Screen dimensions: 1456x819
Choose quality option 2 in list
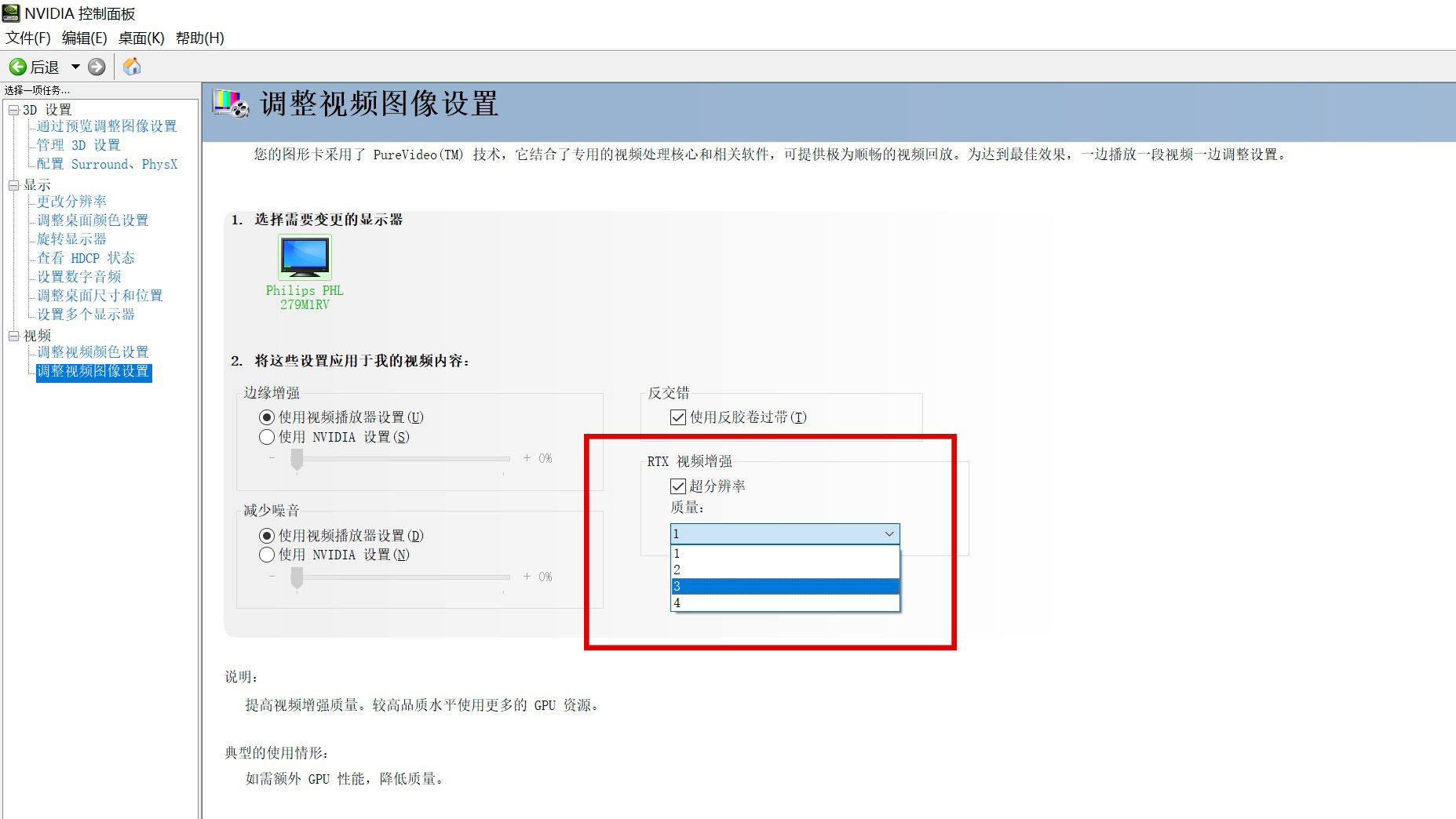tap(785, 570)
